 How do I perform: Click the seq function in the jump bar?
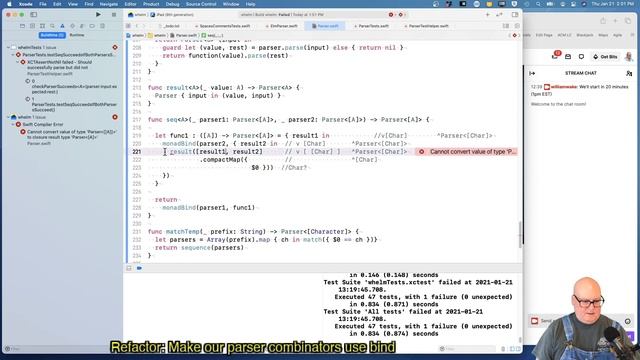(x=212, y=36)
